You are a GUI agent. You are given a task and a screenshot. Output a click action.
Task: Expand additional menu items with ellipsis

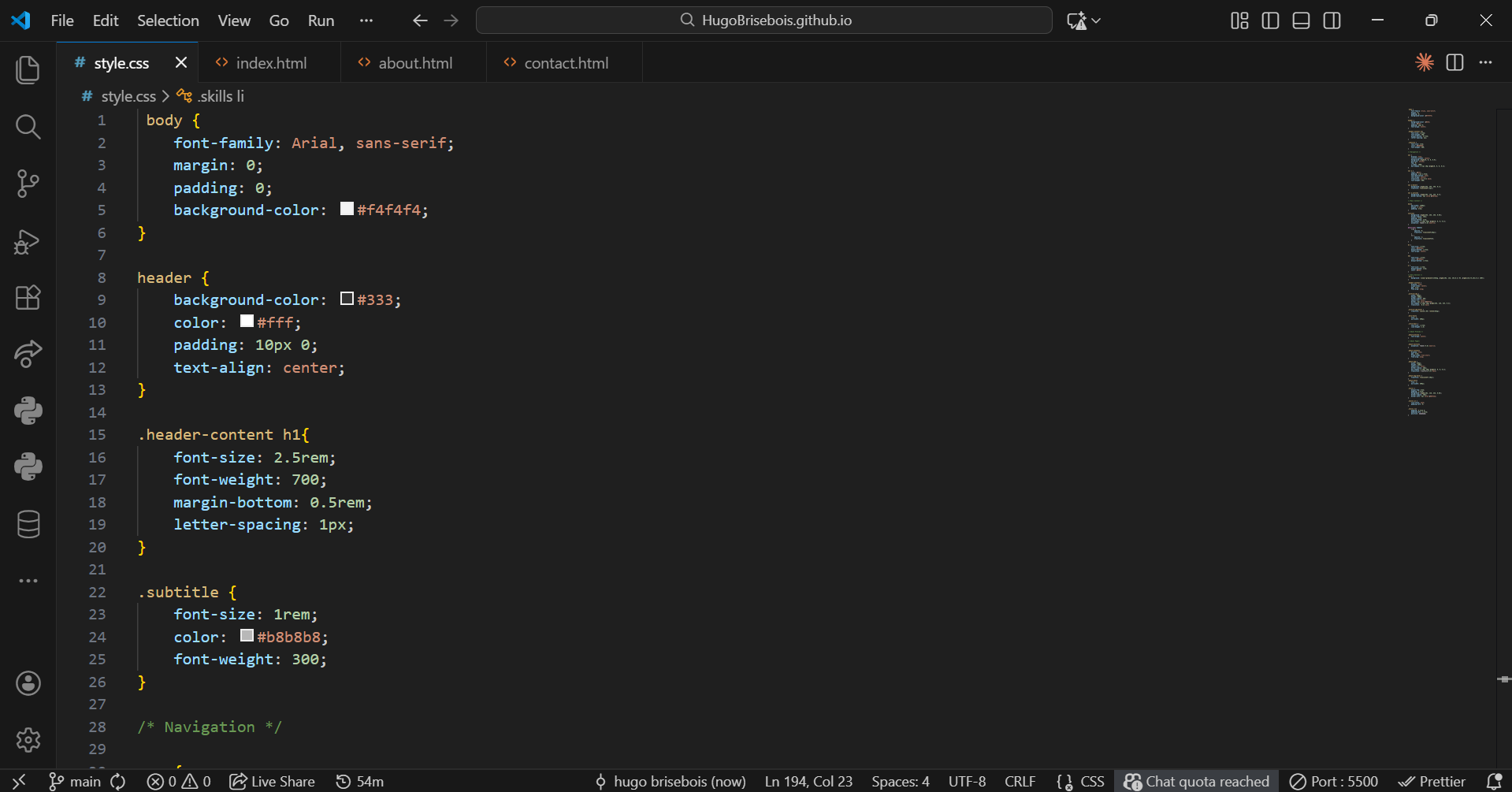click(x=366, y=20)
